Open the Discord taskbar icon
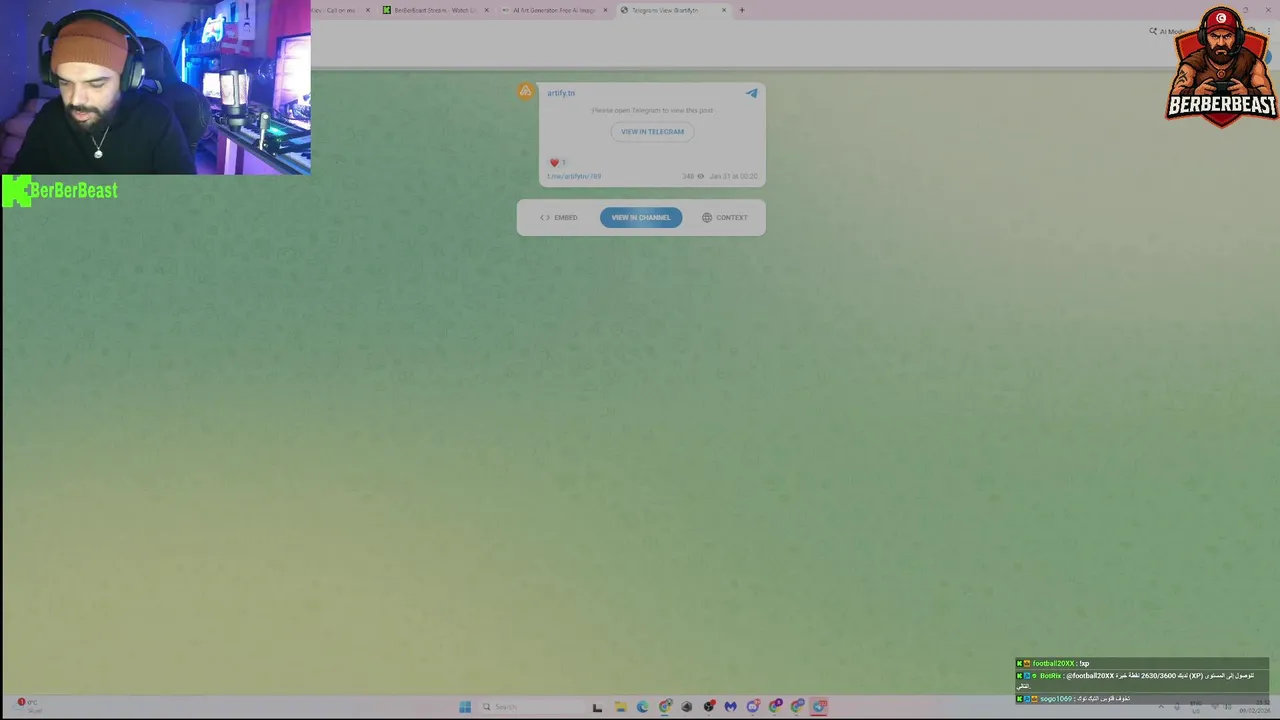Viewport: 1280px width, 720px height. click(753, 707)
